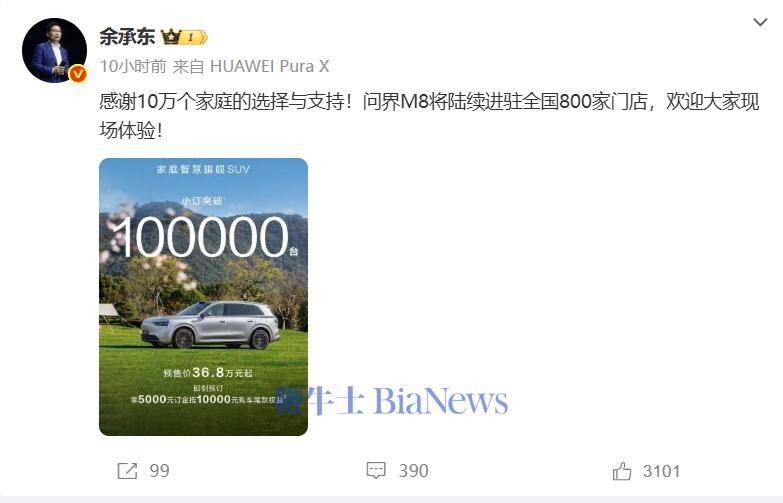Click the HUAWEI Pura X source link
The height and width of the screenshot is (503, 783).
coord(270,66)
